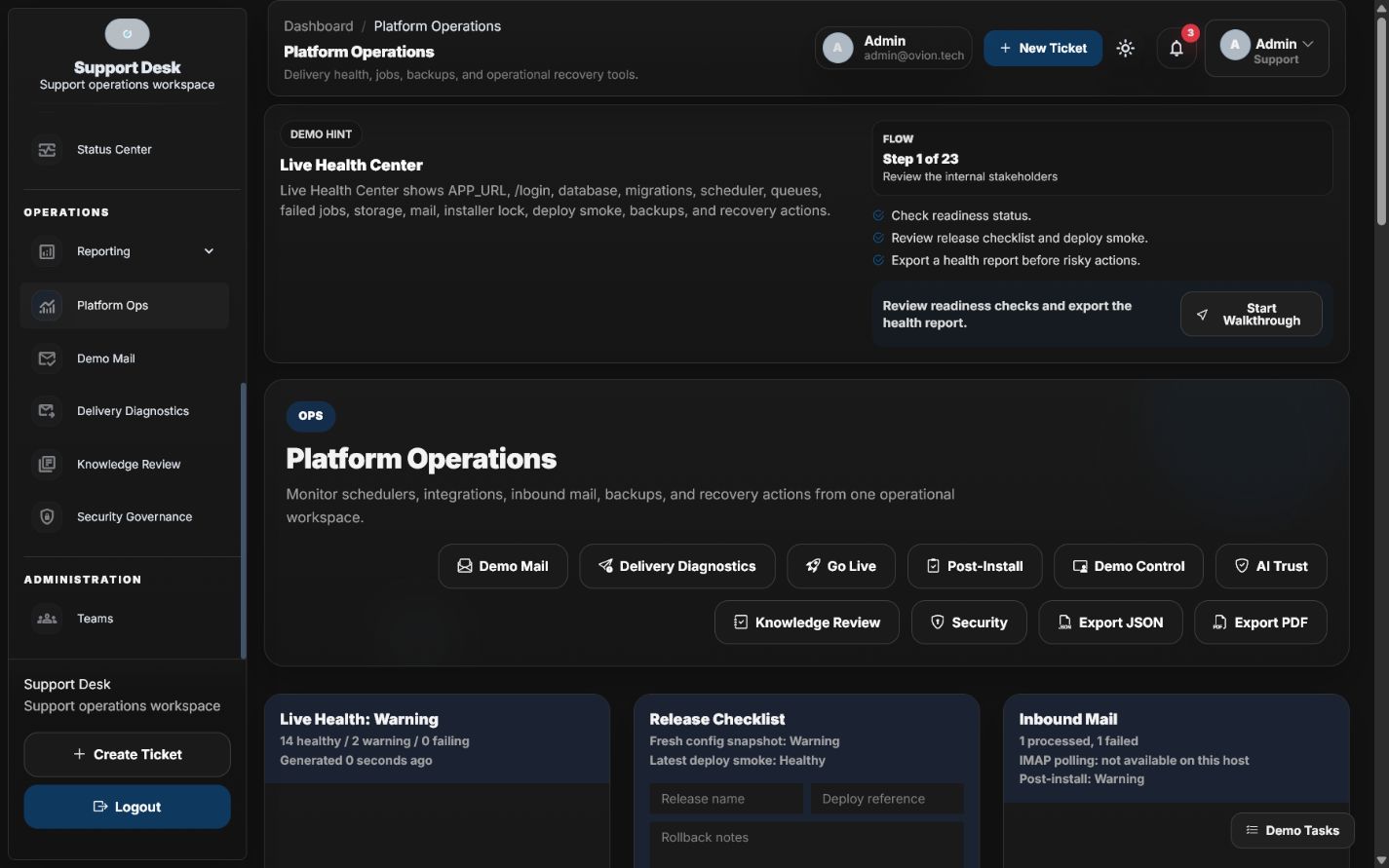This screenshot has height=868, width=1389.
Task: Click the OPS badge label
Action: coord(311,416)
